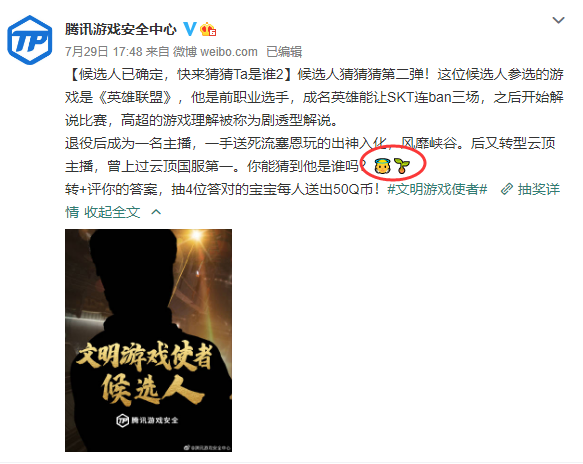This screenshot has width=583, height=464.
Task: Open the #文明游戏使者# hashtag
Action: click(437, 189)
